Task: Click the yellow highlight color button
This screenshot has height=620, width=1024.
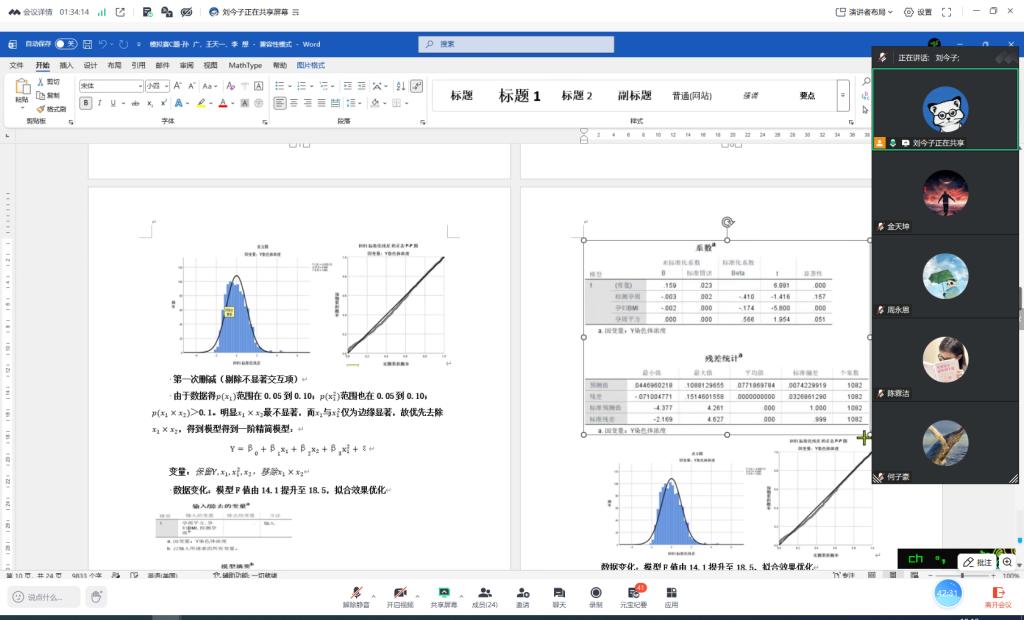Action: click(201, 103)
